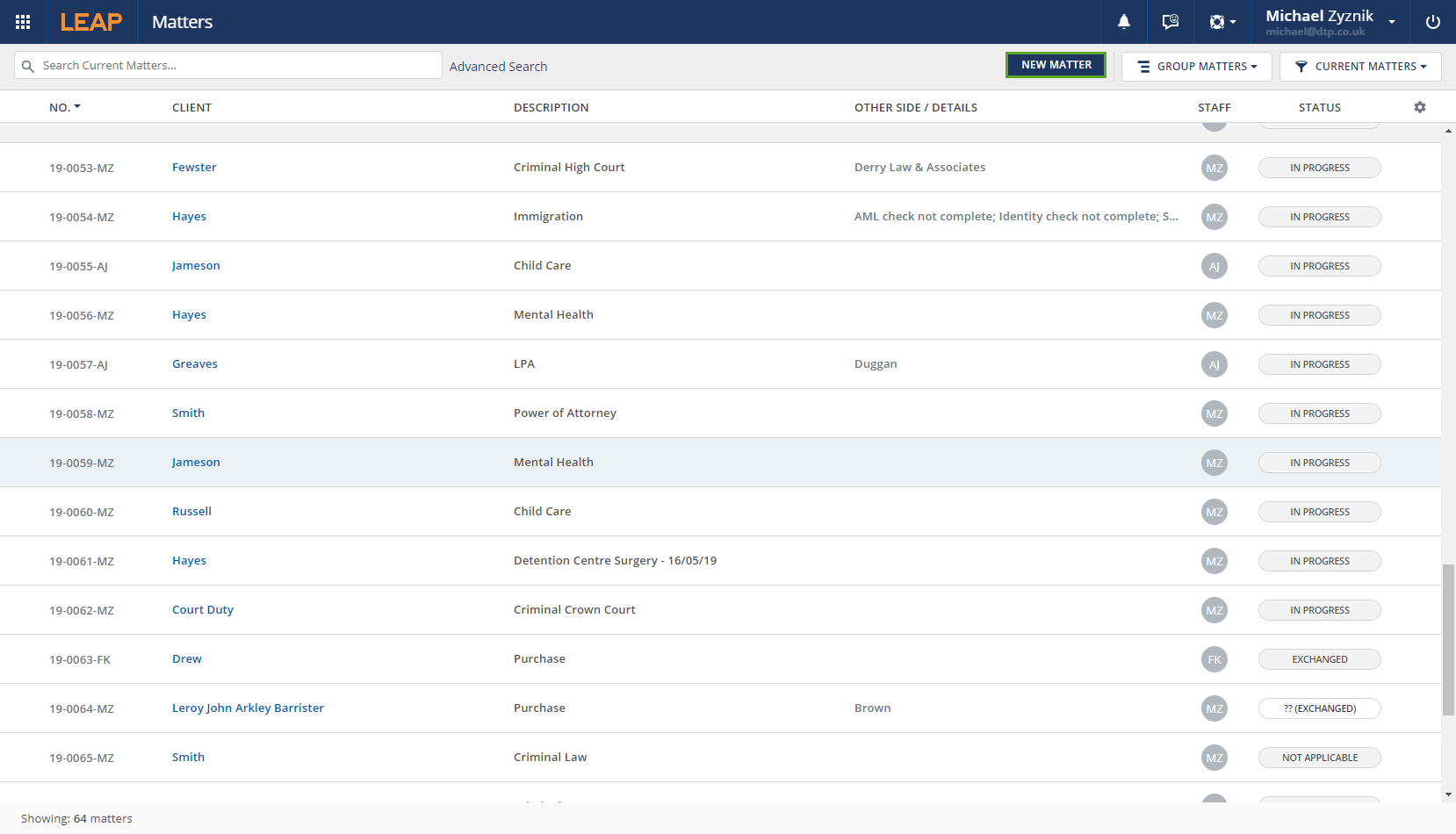Click the LEAP logo
This screenshot has height=834, width=1456.
(x=91, y=22)
